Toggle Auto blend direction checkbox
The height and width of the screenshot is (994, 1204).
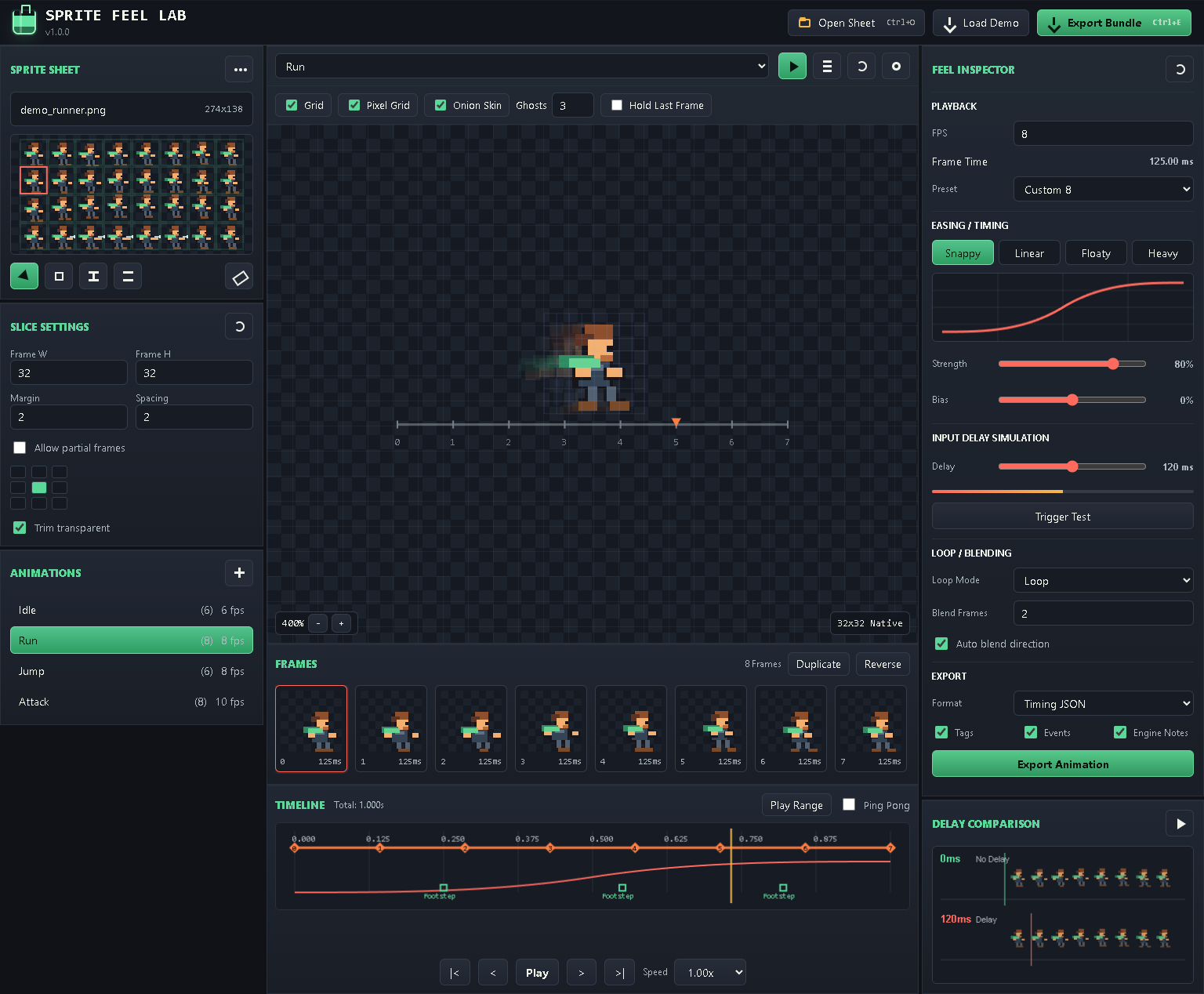click(x=941, y=644)
